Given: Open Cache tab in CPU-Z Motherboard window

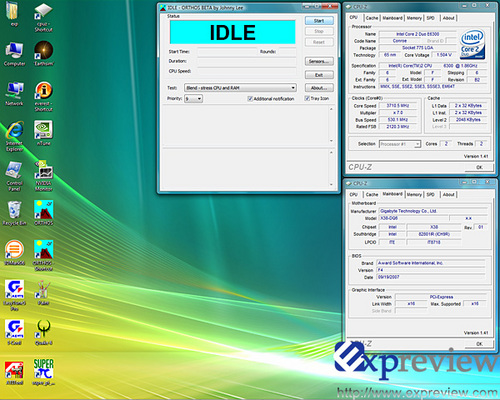Looking at the screenshot, I should [372, 194].
